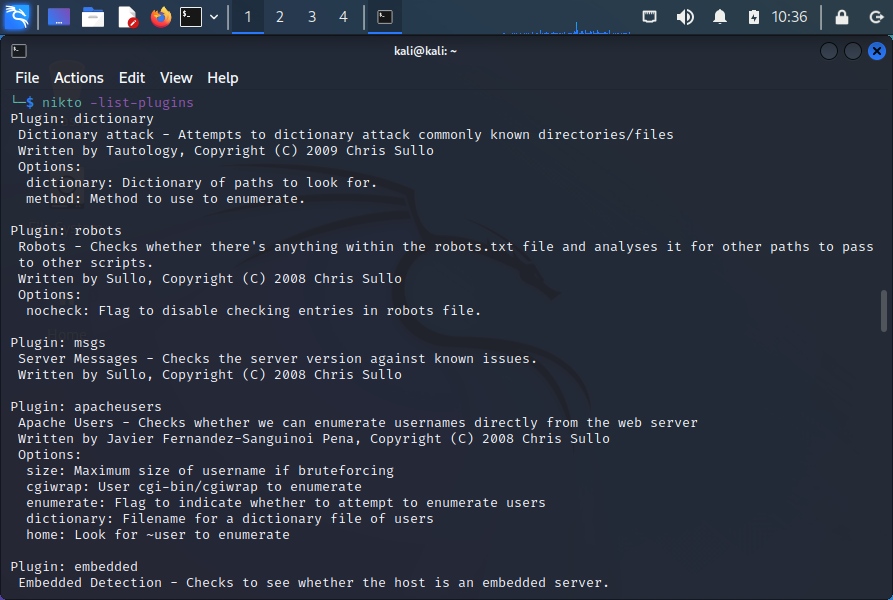
Task: Click the 'Plugin: robots' line
Action: click(x=66, y=231)
